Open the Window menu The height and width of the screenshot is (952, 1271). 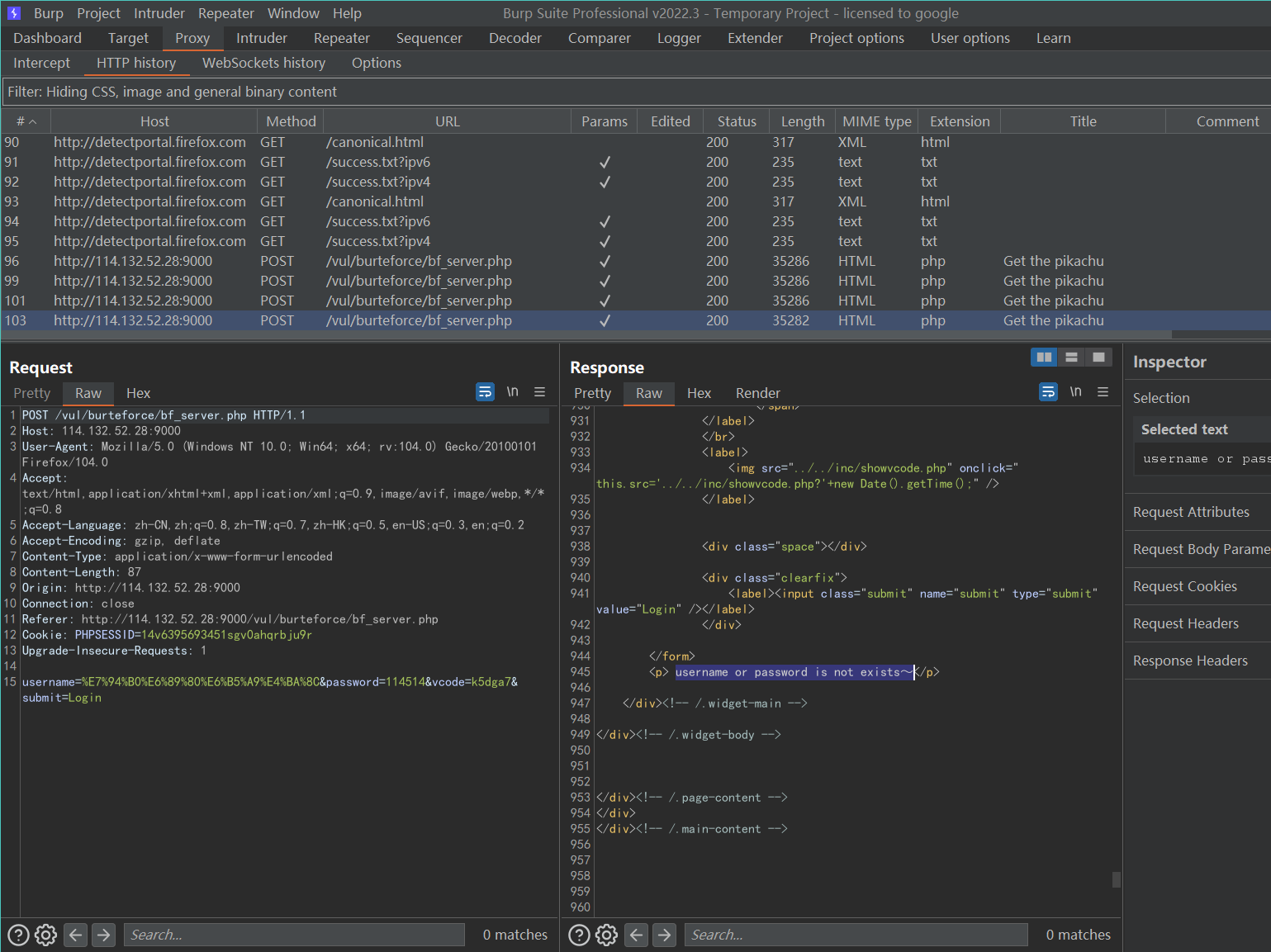pyautogui.click(x=293, y=13)
